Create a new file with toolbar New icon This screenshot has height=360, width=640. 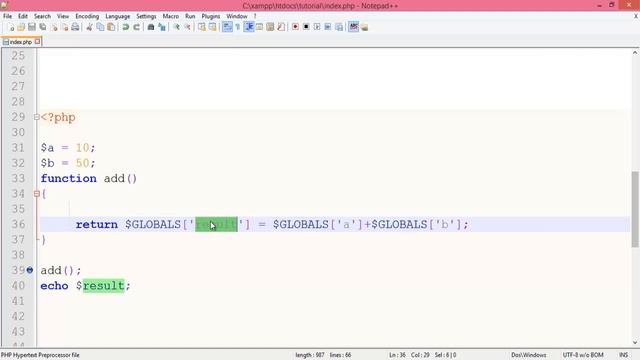pos(11,27)
